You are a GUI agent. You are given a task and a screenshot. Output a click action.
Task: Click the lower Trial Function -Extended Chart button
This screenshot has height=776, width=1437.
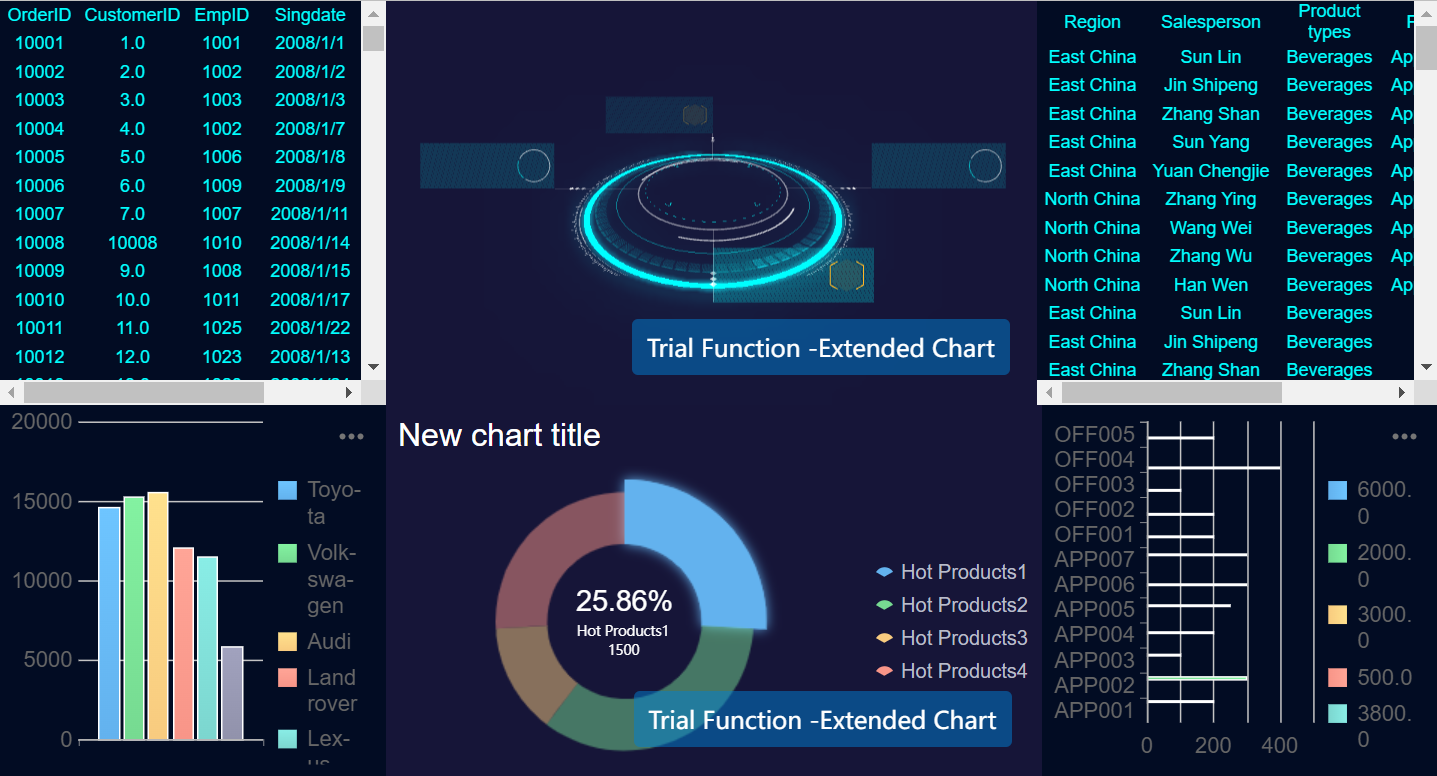pos(822,719)
